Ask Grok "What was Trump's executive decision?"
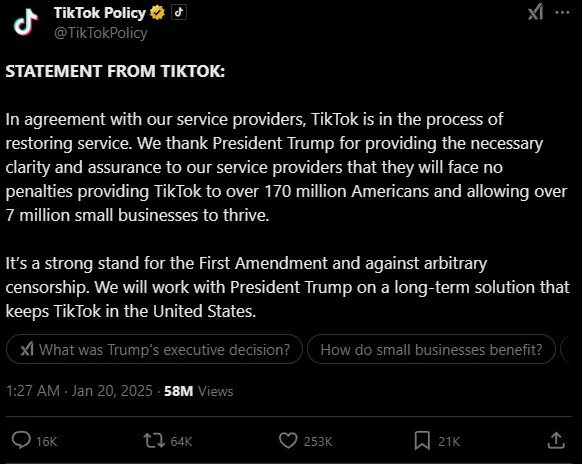Viewport: 582px width, 464px height. click(x=154, y=349)
